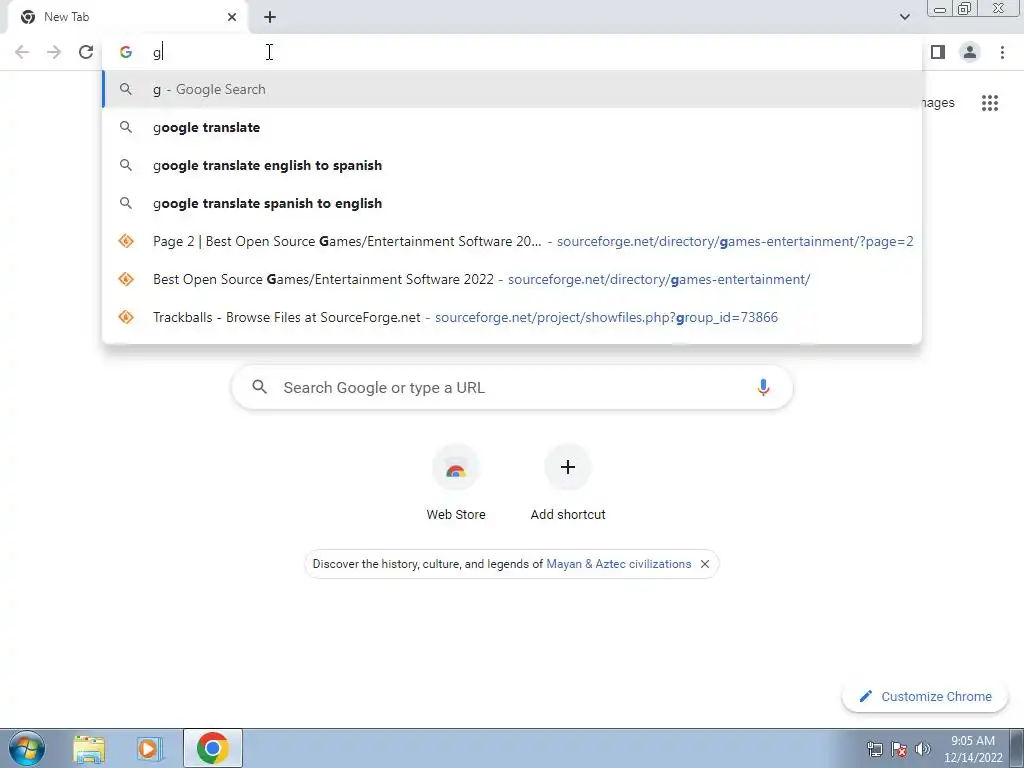Screen dimensions: 1024x768
Task: Open the Windows Start menu
Action: tap(27, 748)
